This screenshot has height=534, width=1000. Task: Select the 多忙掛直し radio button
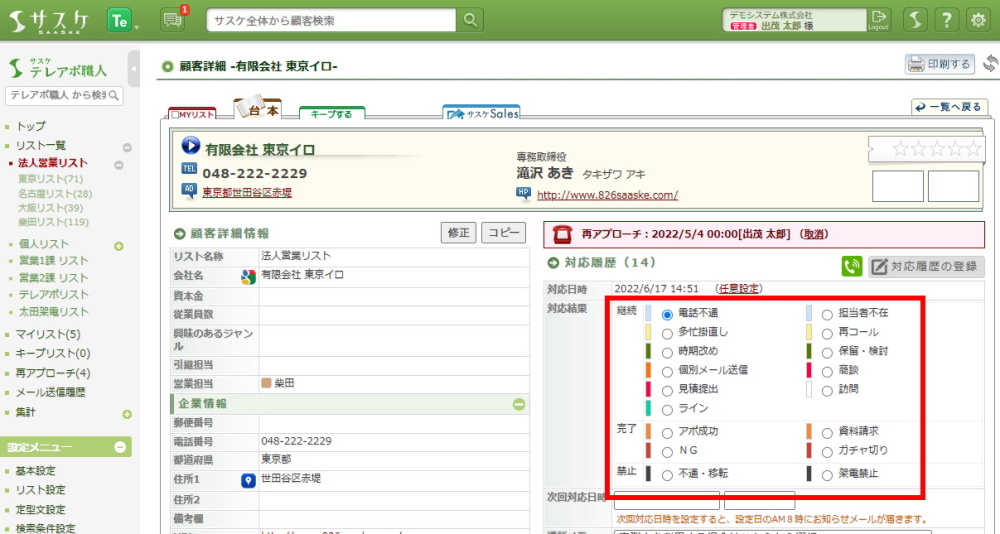click(x=667, y=334)
